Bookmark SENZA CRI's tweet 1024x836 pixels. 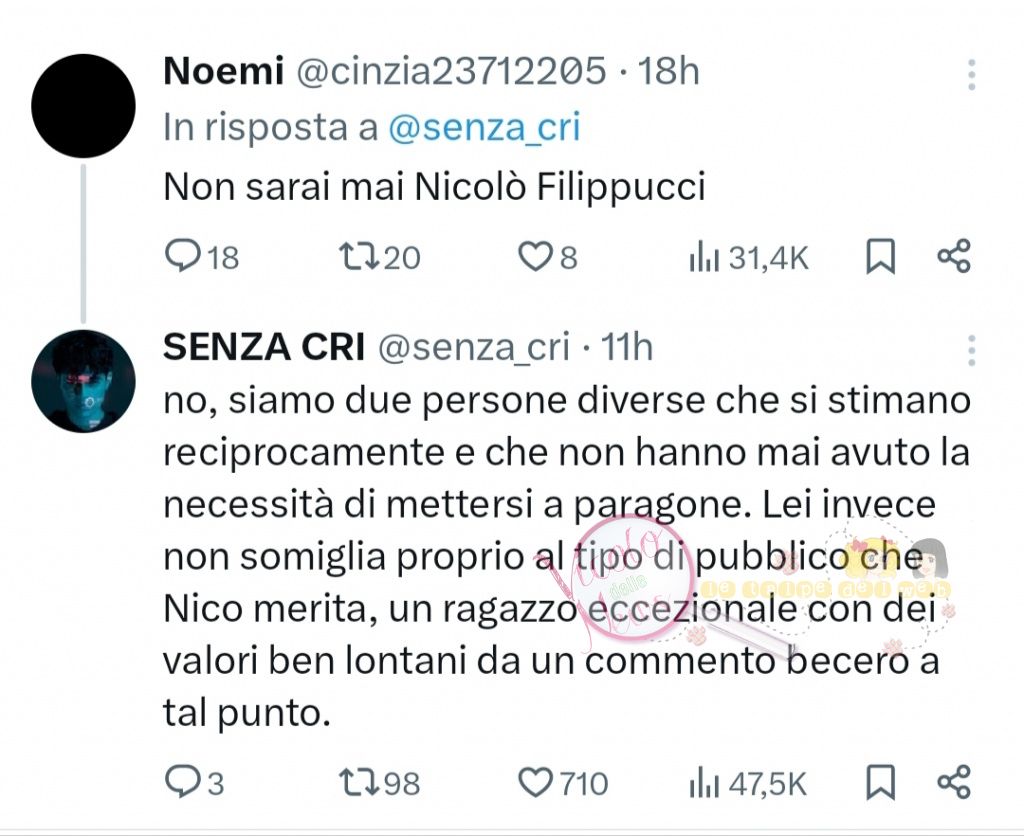(x=880, y=782)
